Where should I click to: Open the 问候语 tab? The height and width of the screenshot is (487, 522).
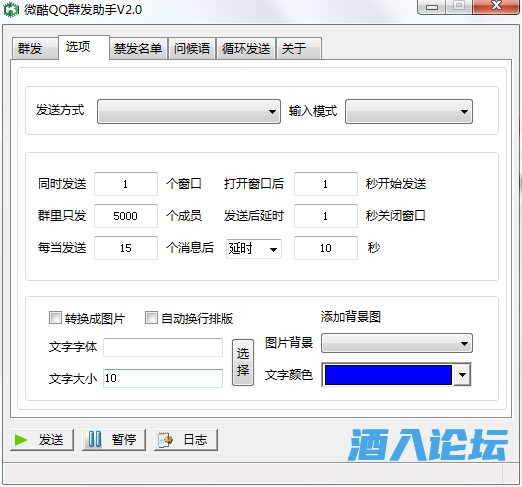(x=192, y=48)
